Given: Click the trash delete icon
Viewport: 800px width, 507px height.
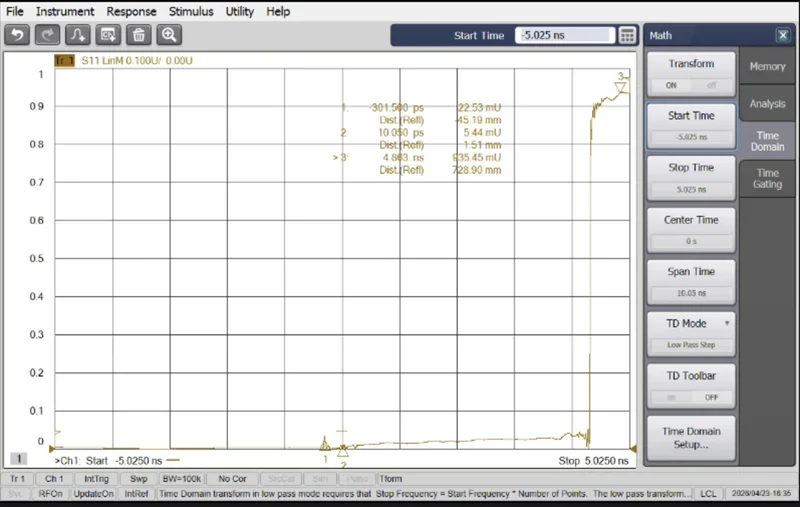Looking at the screenshot, I should pyautogui.click(x=138, y=35).
